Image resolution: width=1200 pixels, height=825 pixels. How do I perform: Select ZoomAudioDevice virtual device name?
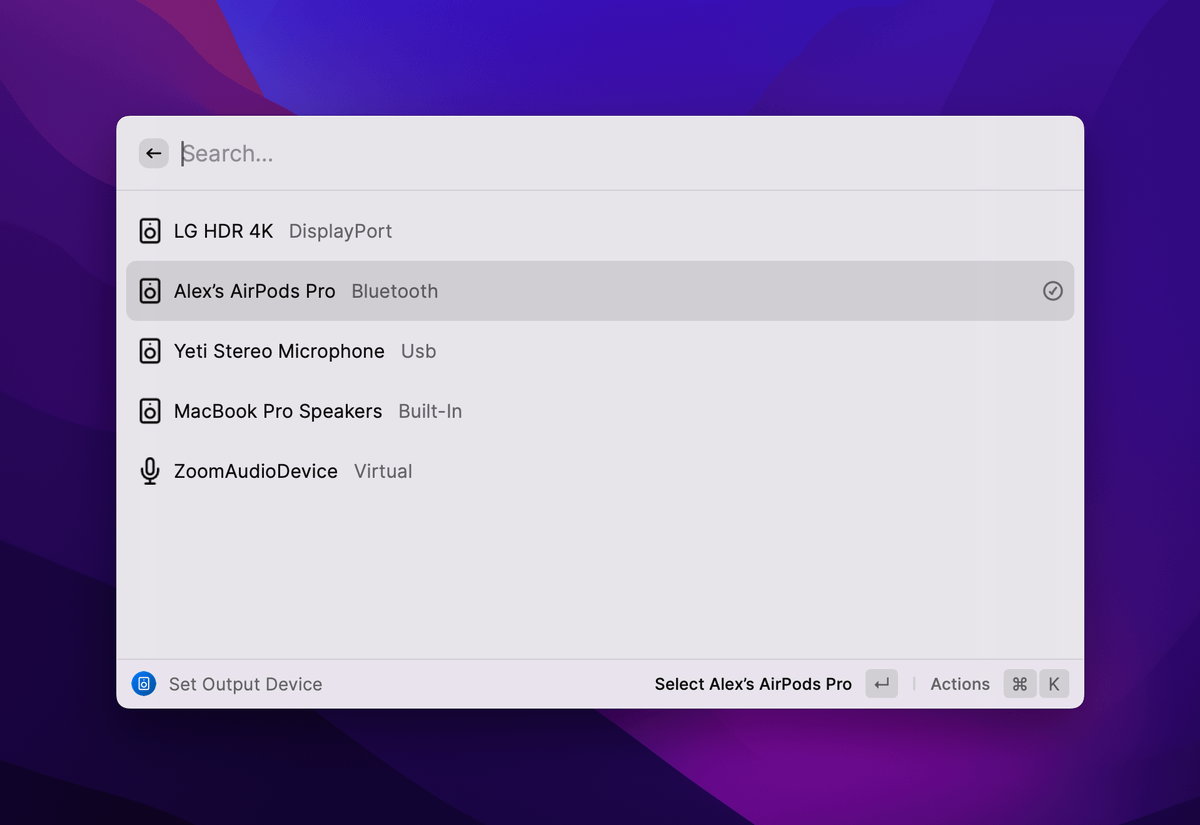[x=256, y=471]
